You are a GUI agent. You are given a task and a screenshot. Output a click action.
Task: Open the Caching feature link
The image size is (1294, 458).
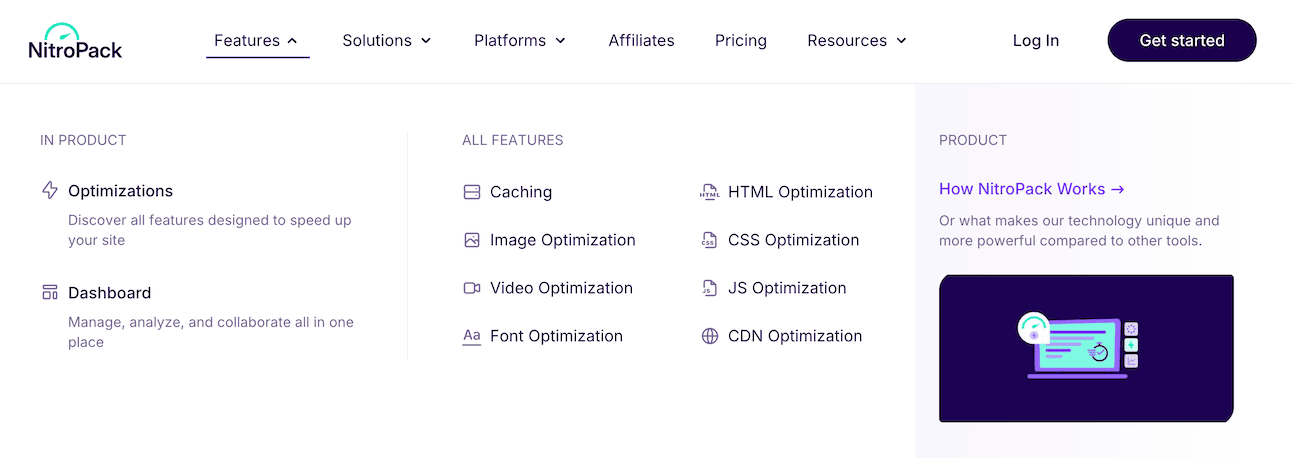521,192
